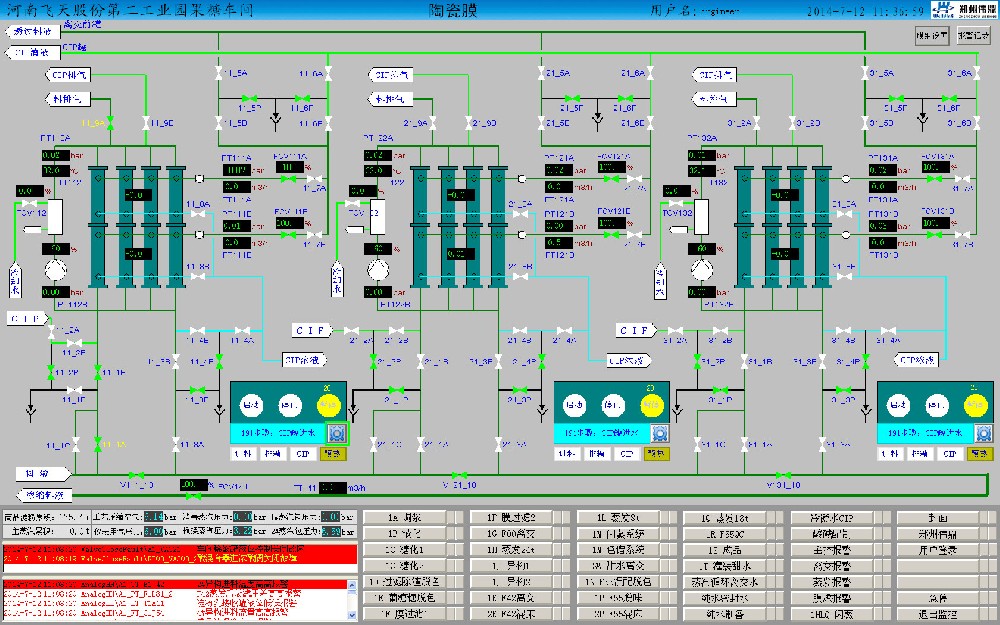The width and height of the screenshot is (1000, 625).
Task: Click valve 11_5A on the upper pipe
Action: click(x=219, y=73)
